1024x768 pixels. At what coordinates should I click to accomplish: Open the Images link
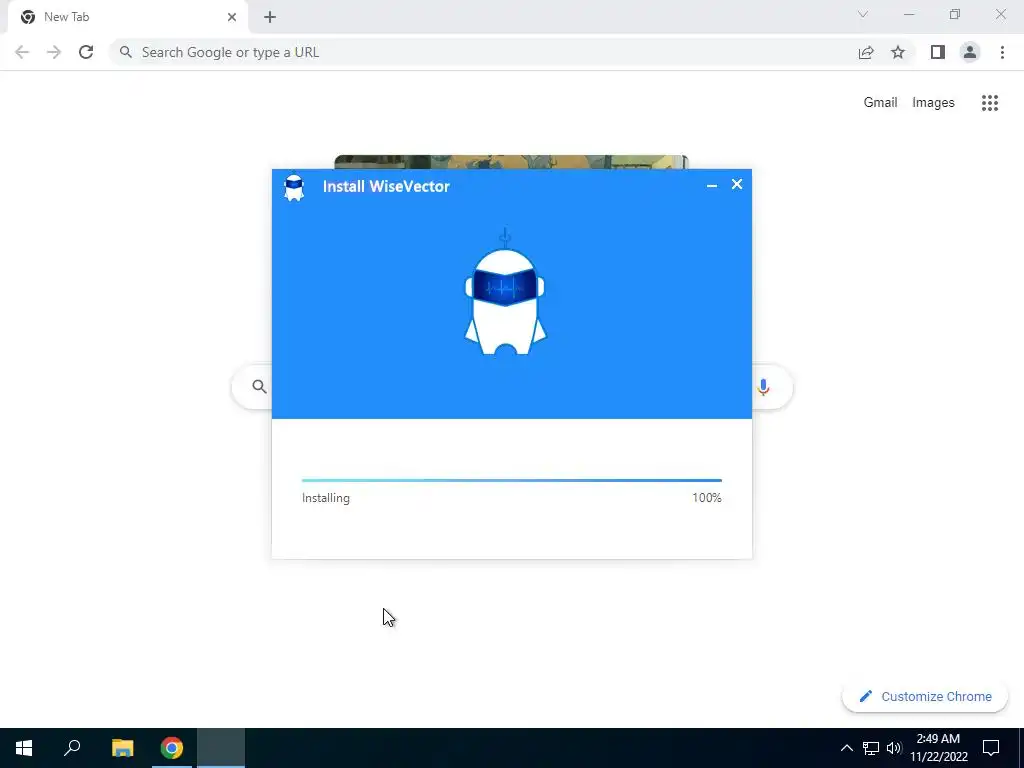coord(933,103)
